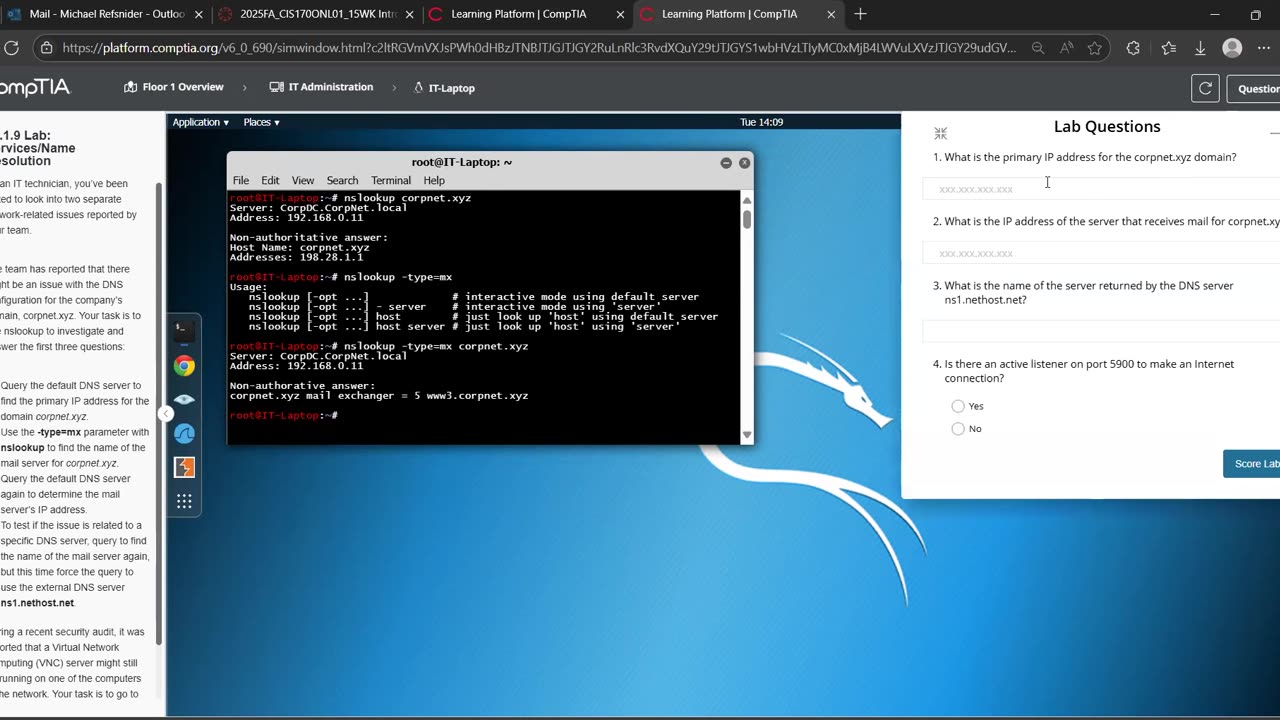The height and width of the screenshot is (720, 1280).
Task: Click the browser reload button
Action: pyautogui.click(x=12, y=48)
